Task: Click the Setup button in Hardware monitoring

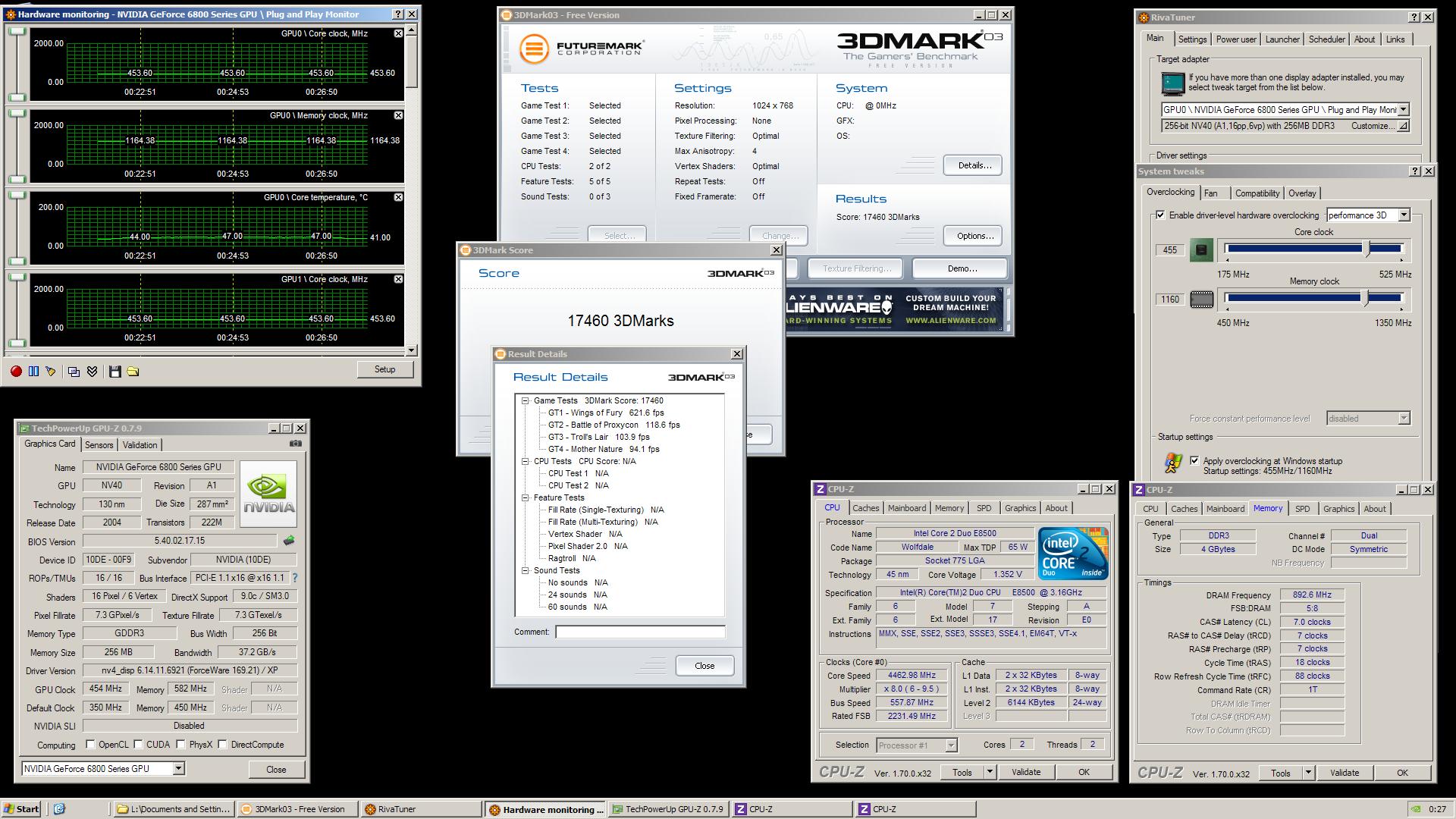Action: coord(384,369)
